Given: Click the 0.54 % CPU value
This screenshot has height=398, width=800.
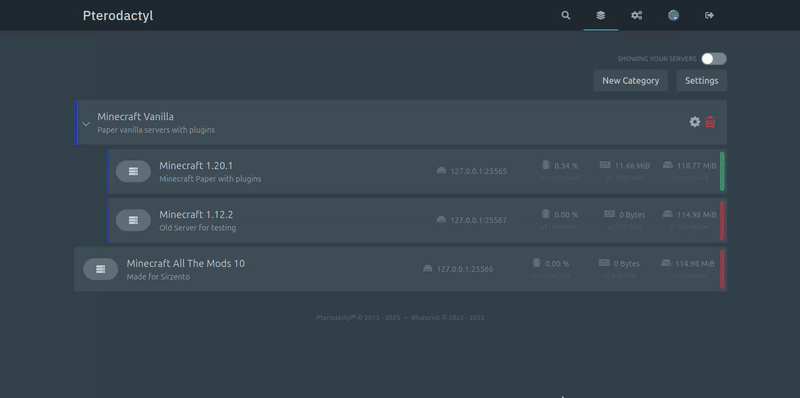Looking at the screenshot, I should tap(566, 166).
